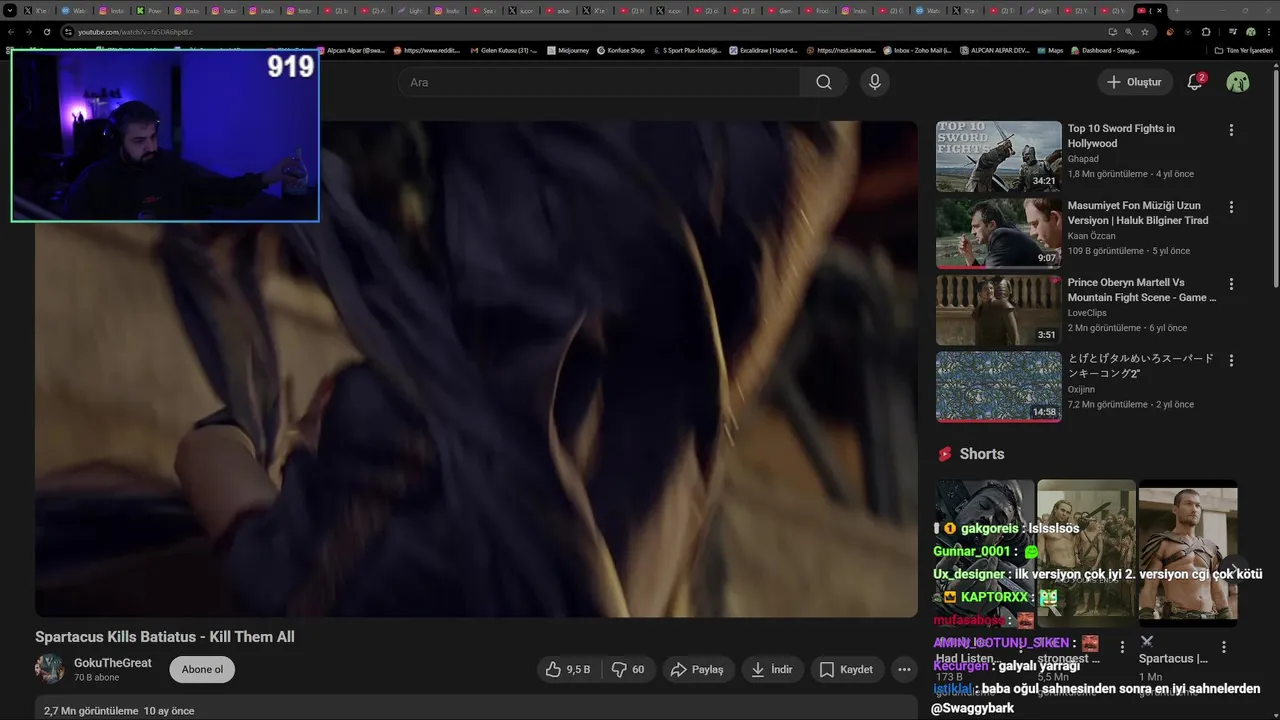
Task: Open the Oxijinn video thumbnail
Action: tap(998, 387)
